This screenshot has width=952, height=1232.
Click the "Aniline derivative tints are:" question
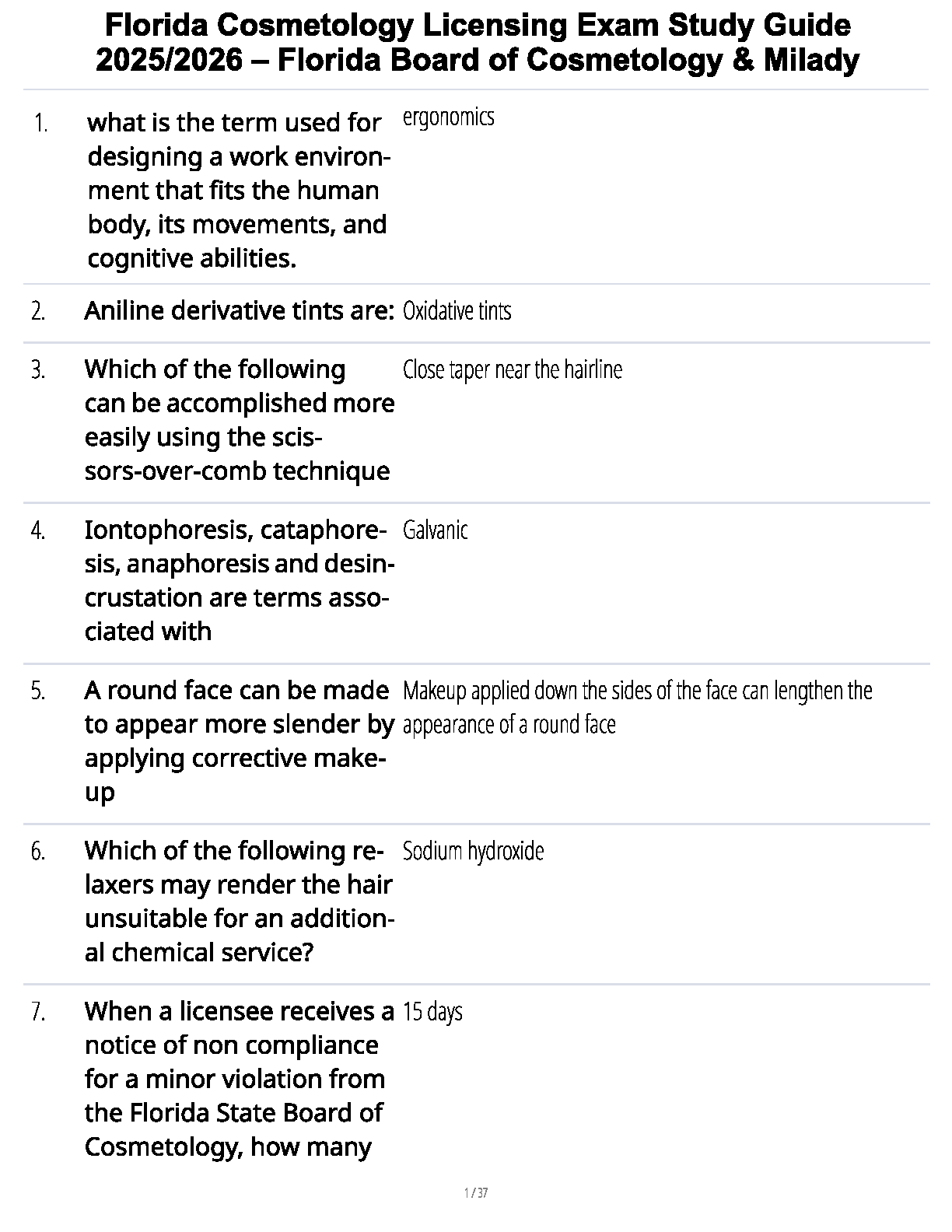[239, 311]
